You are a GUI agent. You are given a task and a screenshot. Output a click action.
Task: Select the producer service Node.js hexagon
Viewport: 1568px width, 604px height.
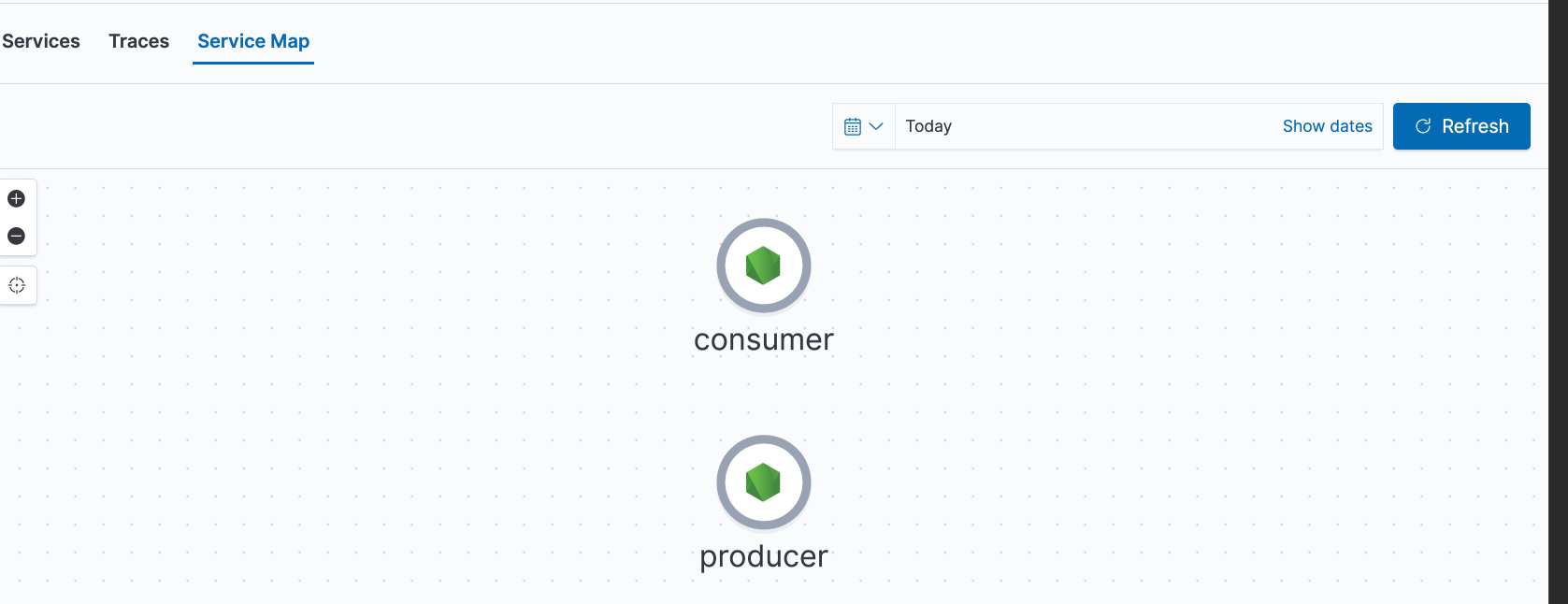pyautogui.click(x=763, y=482)
